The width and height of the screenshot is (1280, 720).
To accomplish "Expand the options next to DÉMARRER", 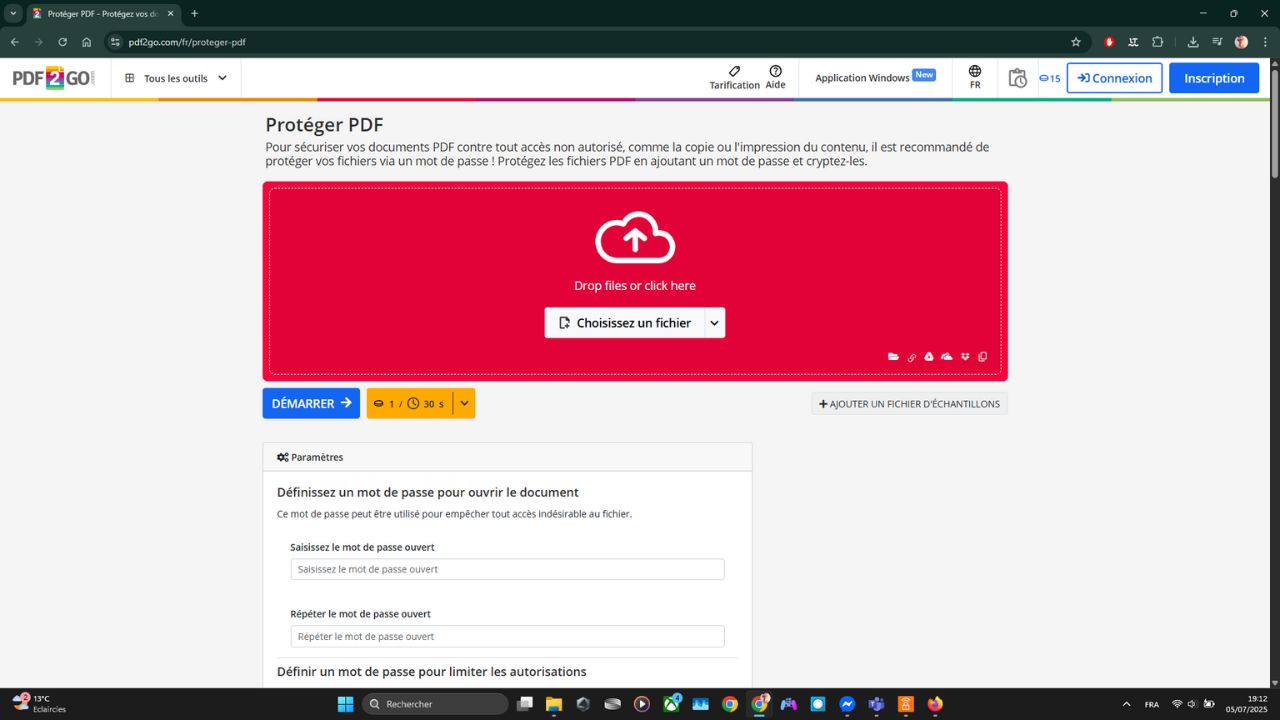I will pyautogui.click(x=463, y=403).
